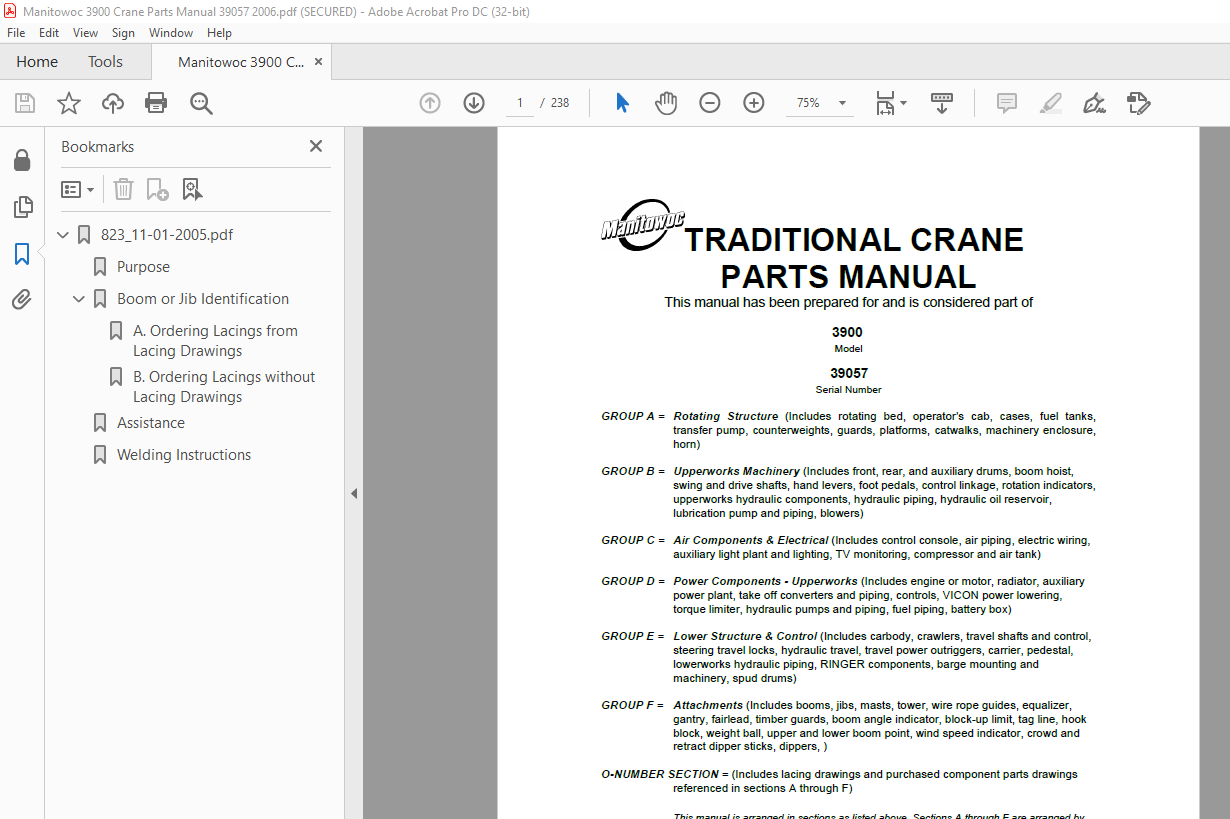Add a sticky note comment
1230x819 pixels.
click(x=1007, y=103)
